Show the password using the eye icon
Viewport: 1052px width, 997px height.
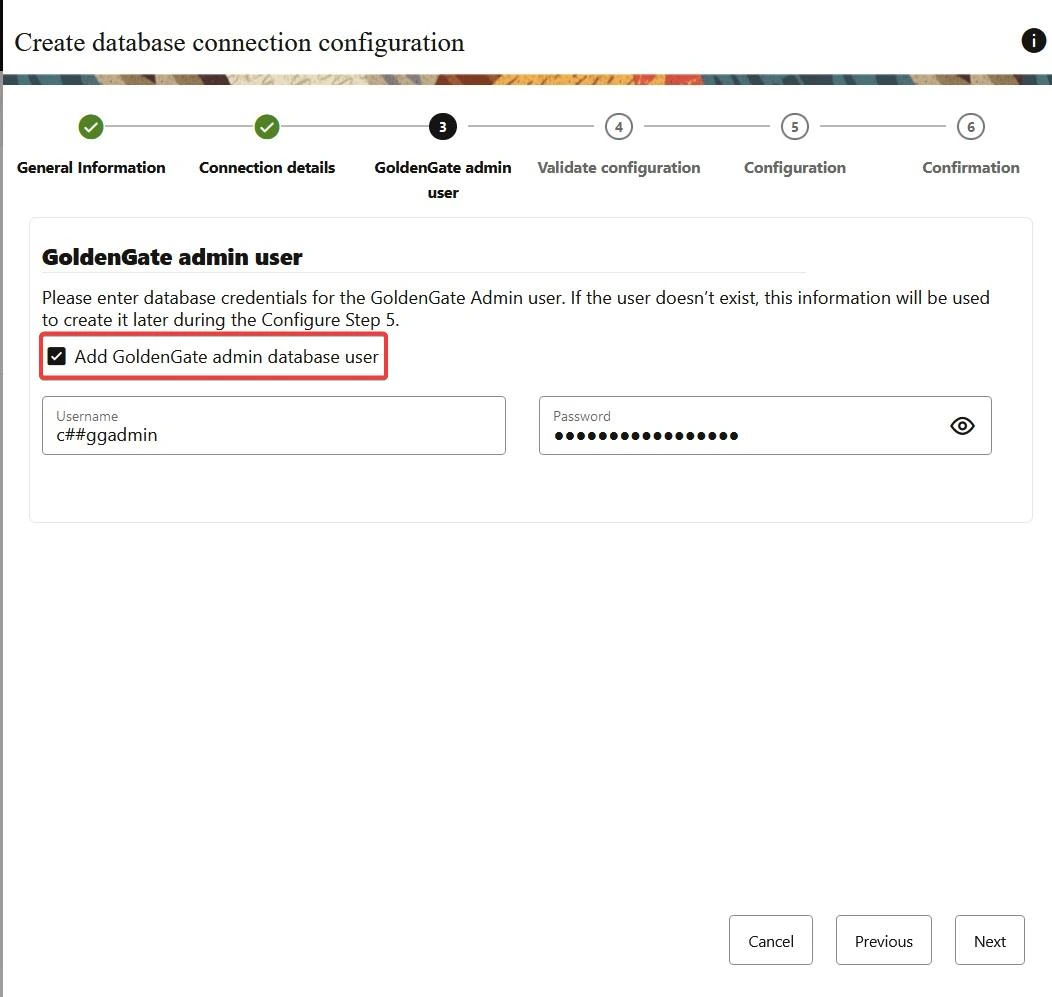962,426
